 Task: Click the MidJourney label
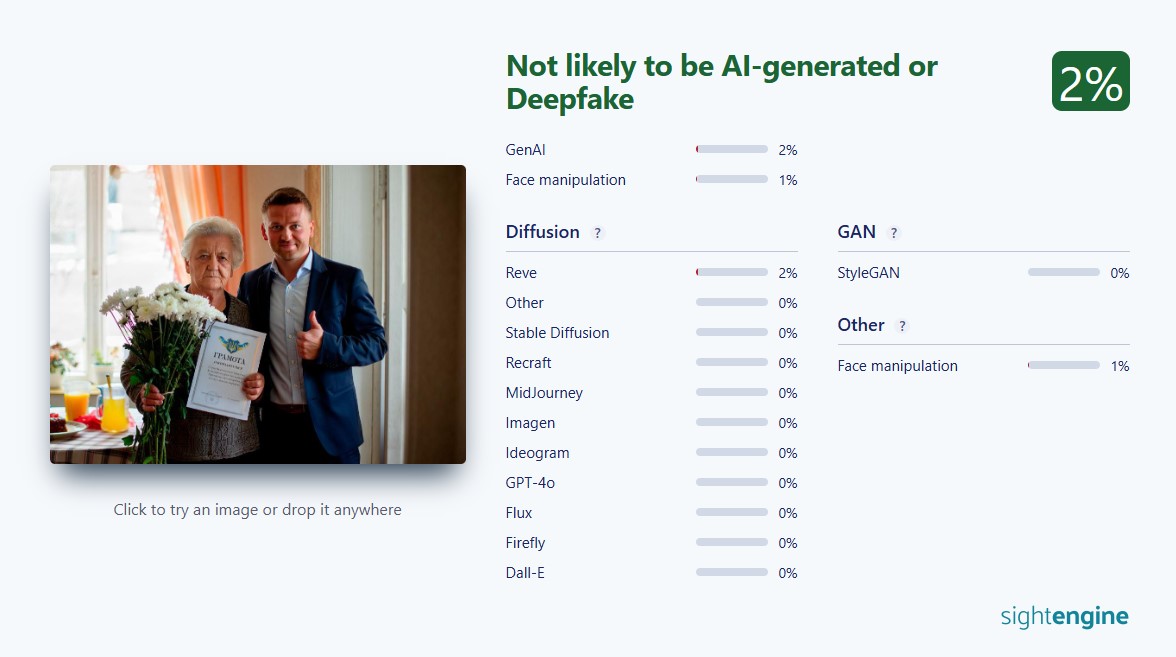[544, 393]
